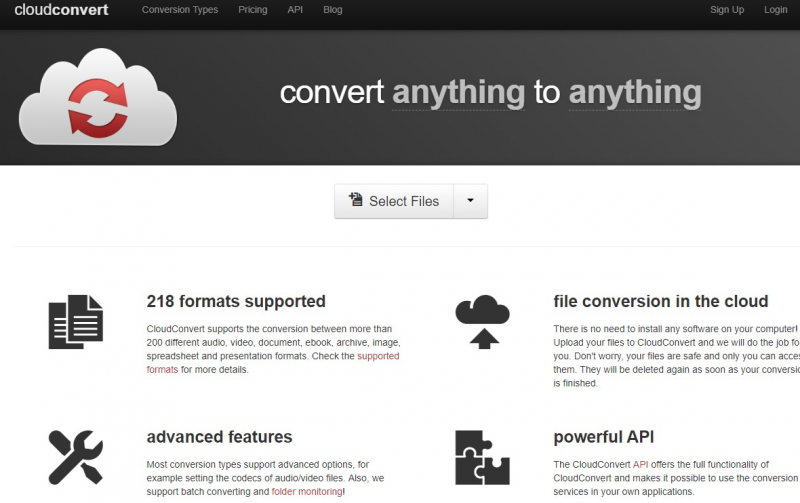Follow the red API link in the paragraph
800x503 pixels.
tap(640, 465)
